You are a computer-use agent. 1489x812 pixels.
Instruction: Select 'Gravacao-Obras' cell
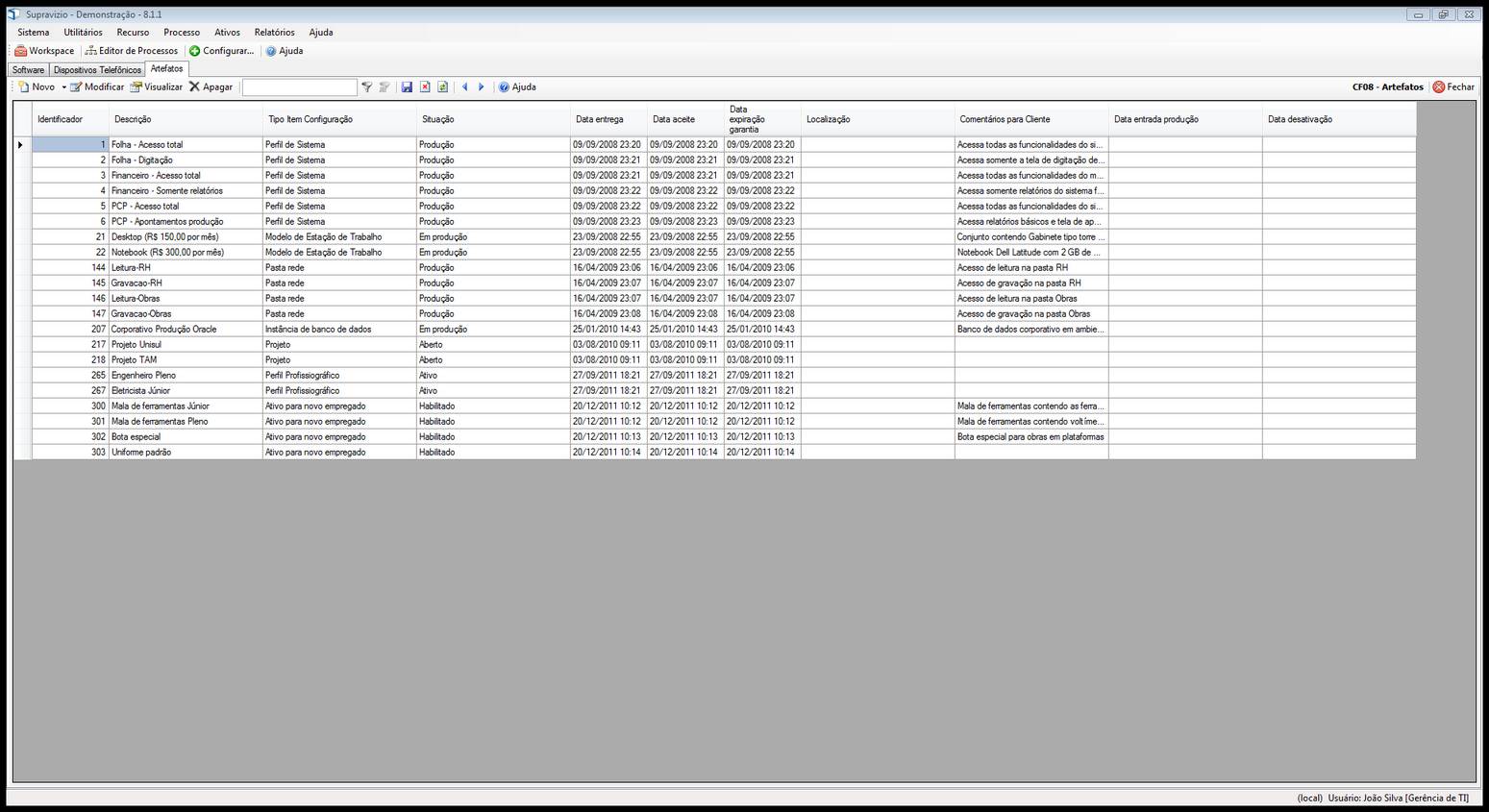186,314
